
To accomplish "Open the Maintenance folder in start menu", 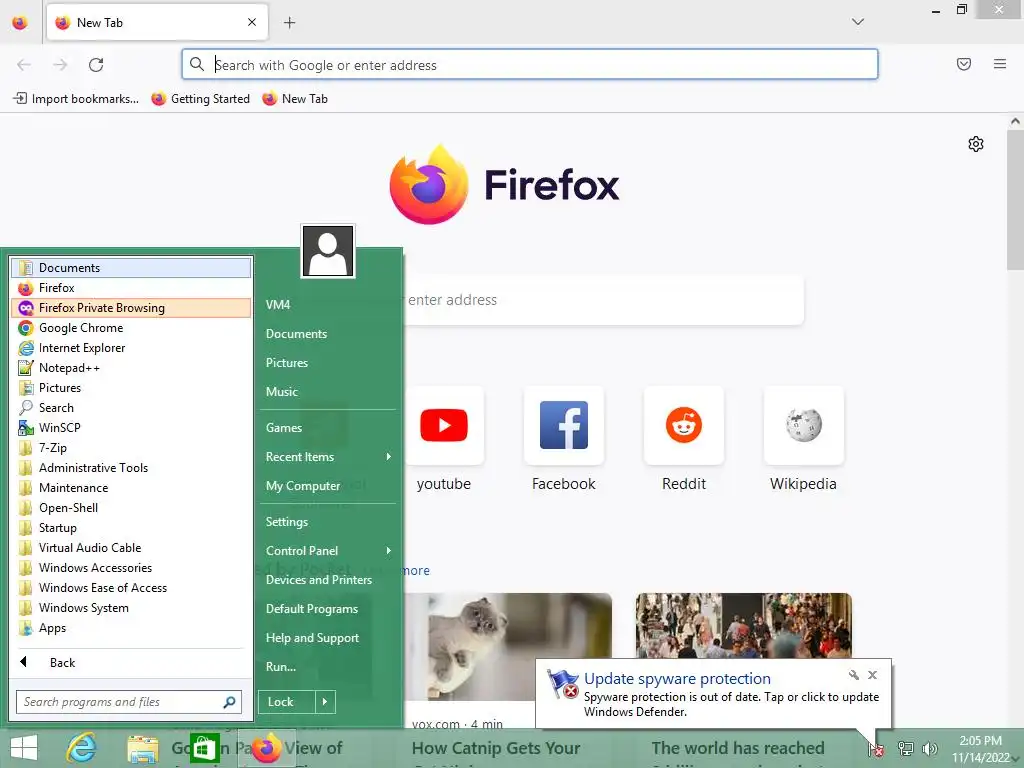I will click(x=131, y=488).
